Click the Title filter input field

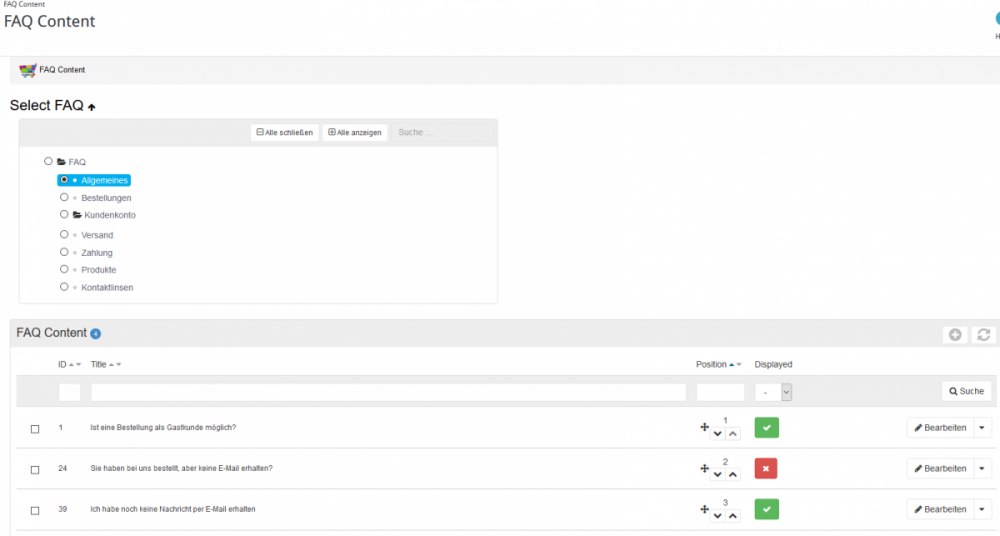tap(388, 392)
